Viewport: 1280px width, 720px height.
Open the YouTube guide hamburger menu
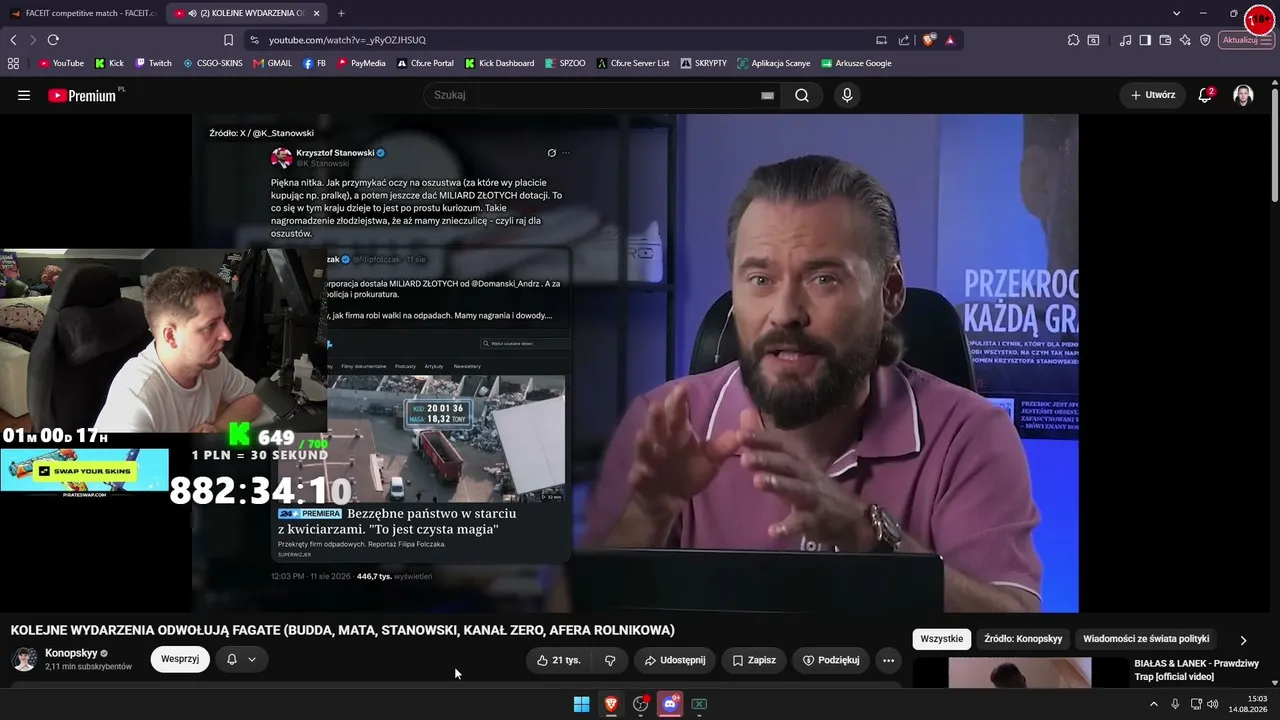[24, 95]
